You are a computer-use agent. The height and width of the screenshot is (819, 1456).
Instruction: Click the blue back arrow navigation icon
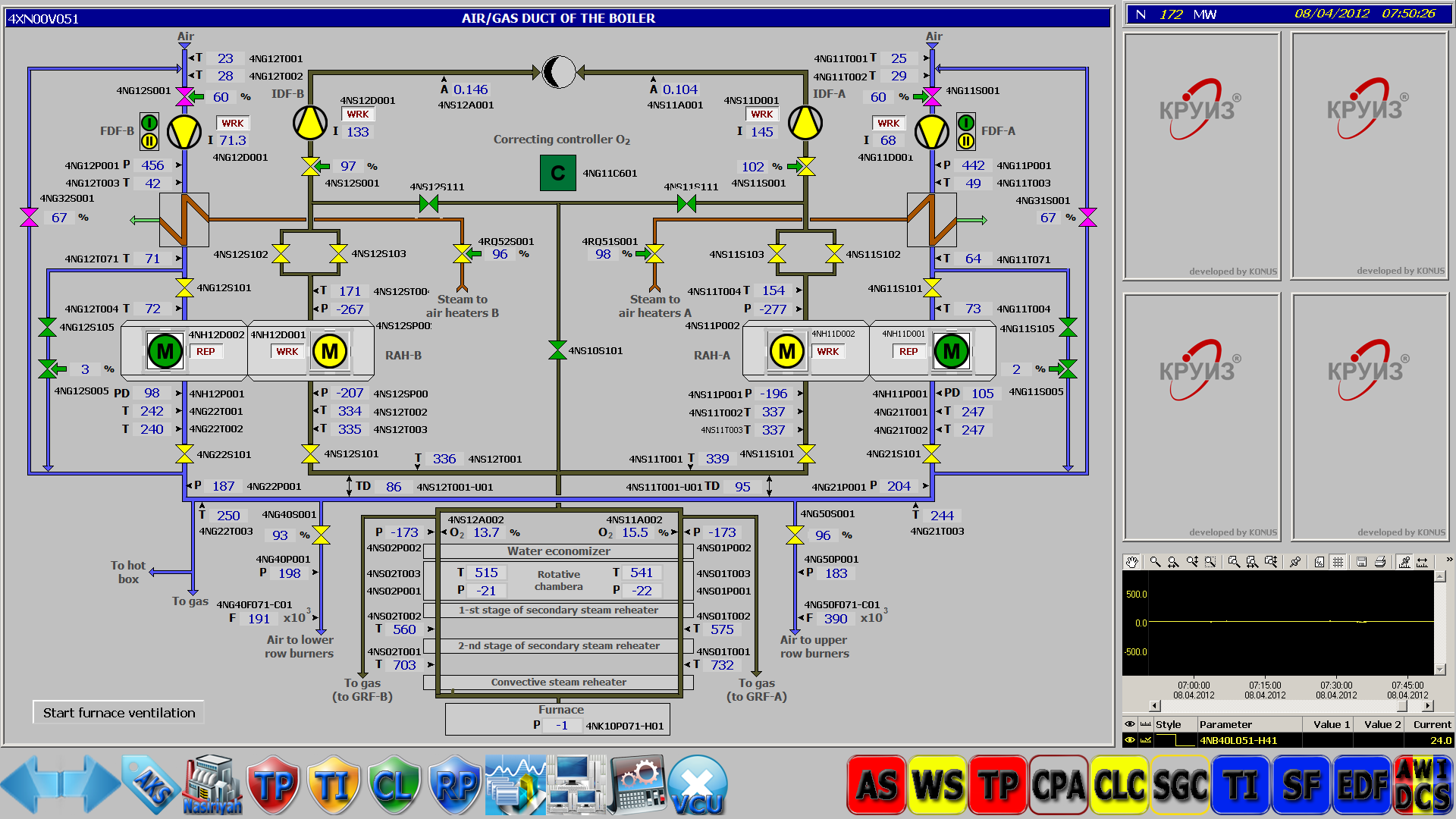(29, 786)
